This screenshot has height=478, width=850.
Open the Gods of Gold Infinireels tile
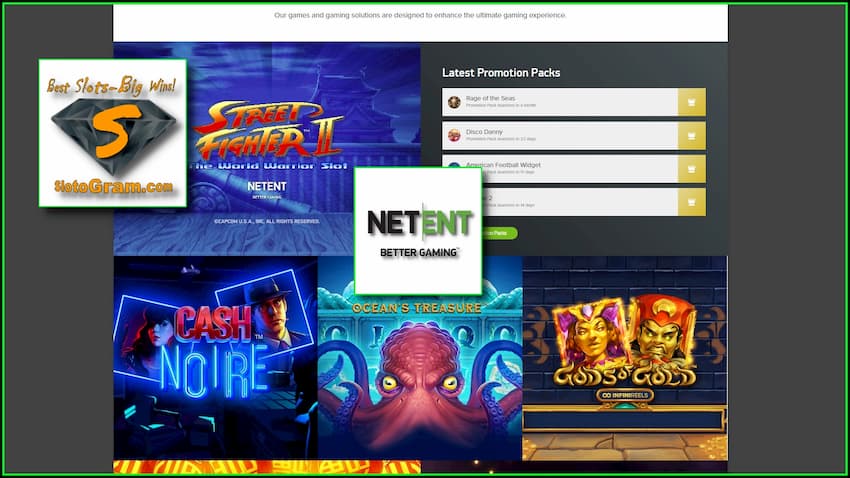coord(624,358)
